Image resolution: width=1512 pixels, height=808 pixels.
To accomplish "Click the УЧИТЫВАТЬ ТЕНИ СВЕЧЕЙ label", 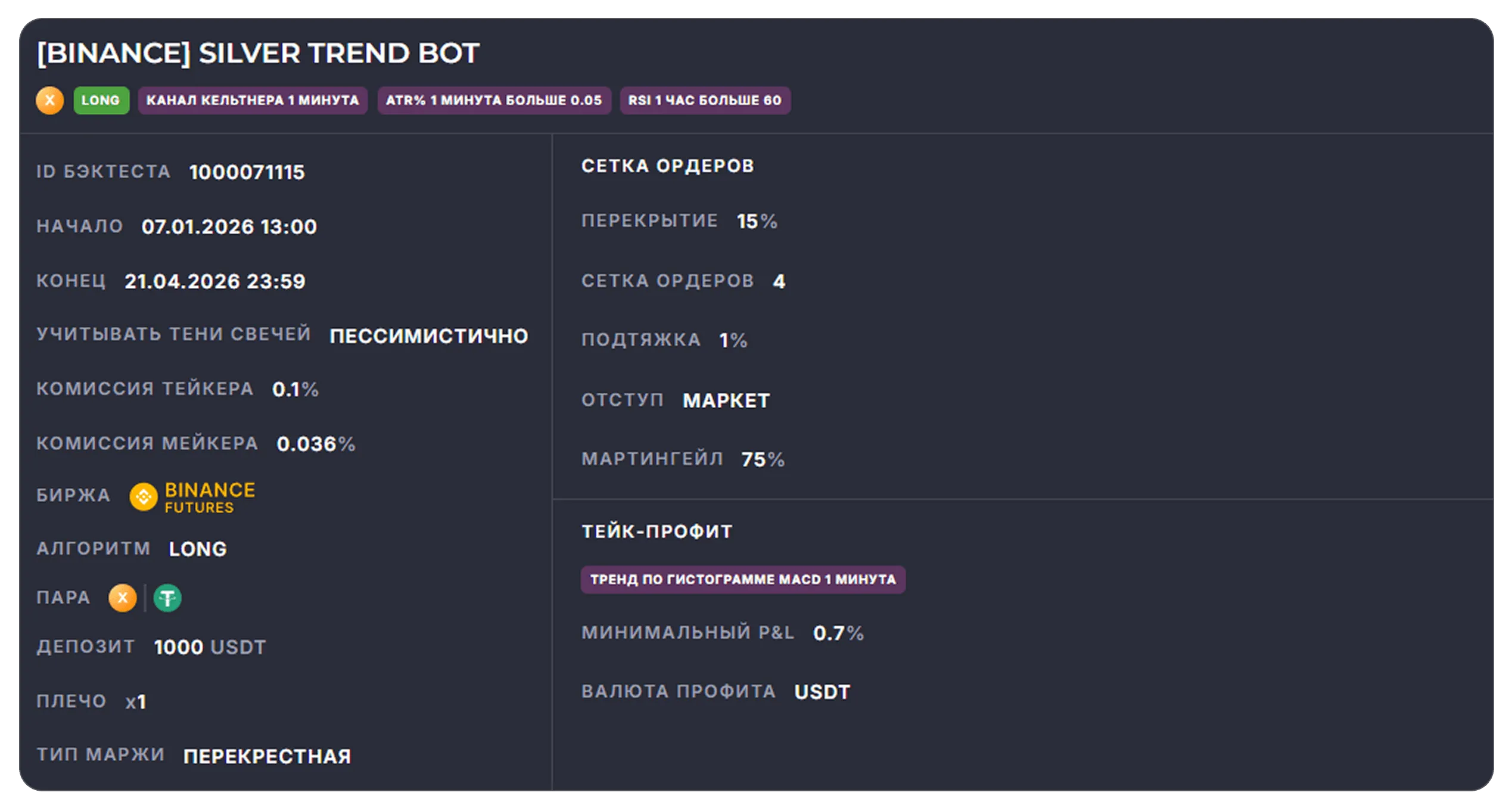I will click(x=174, y=334).
